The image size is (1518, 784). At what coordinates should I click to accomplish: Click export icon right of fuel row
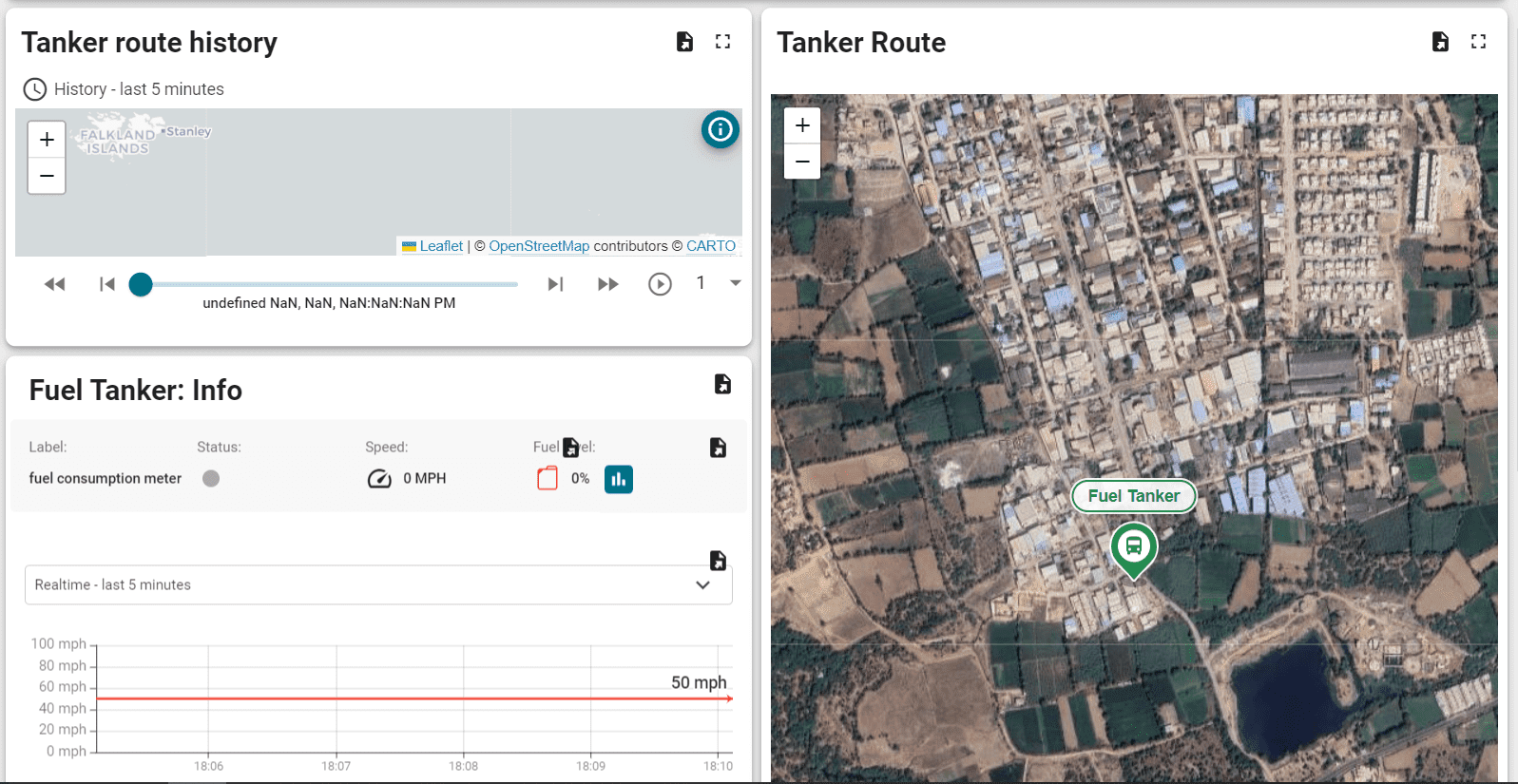coord(718,448)
